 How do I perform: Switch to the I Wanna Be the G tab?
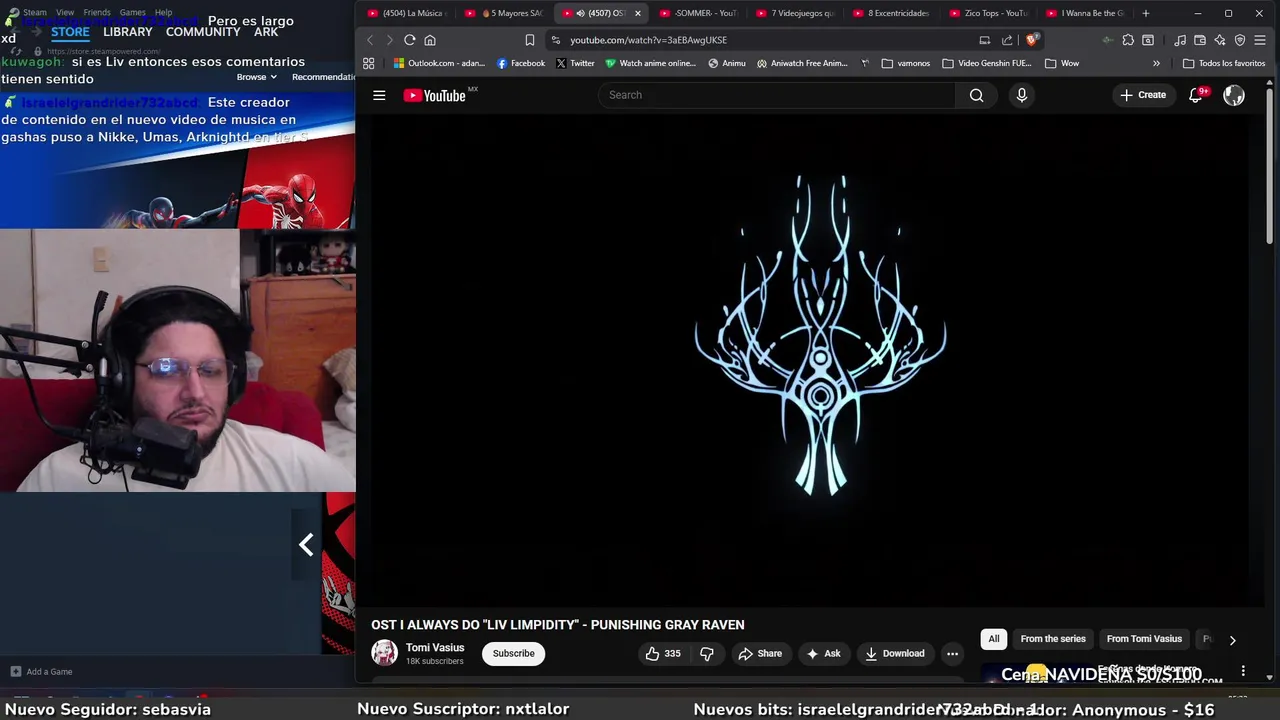pyautogui.click(x=1084, y=13)
